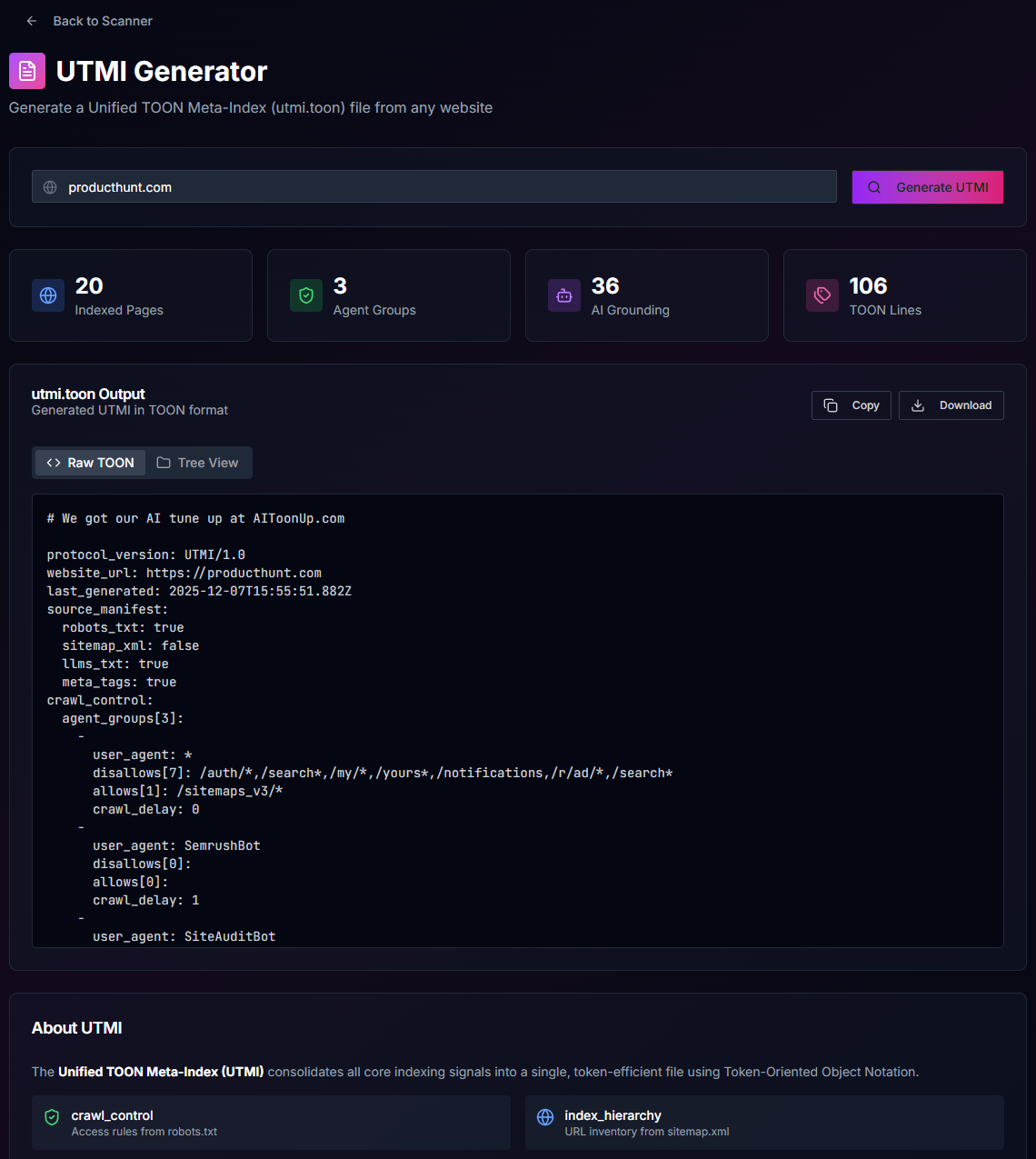1036x1159 pixels.
Task: Click the code brackets icon on Raw TOON
Action: click(x=54, y=463)
